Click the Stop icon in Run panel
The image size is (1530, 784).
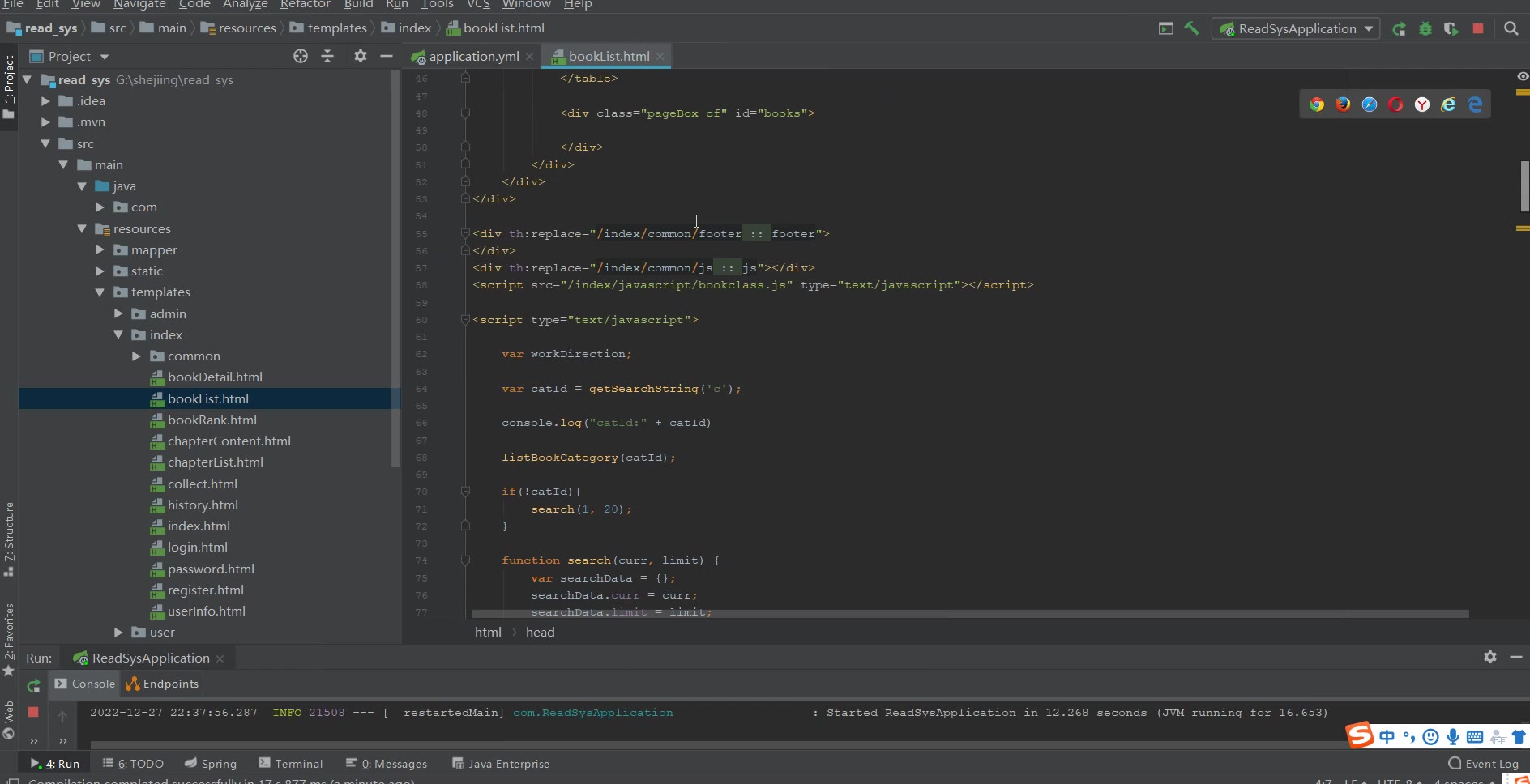click(33, 712)
